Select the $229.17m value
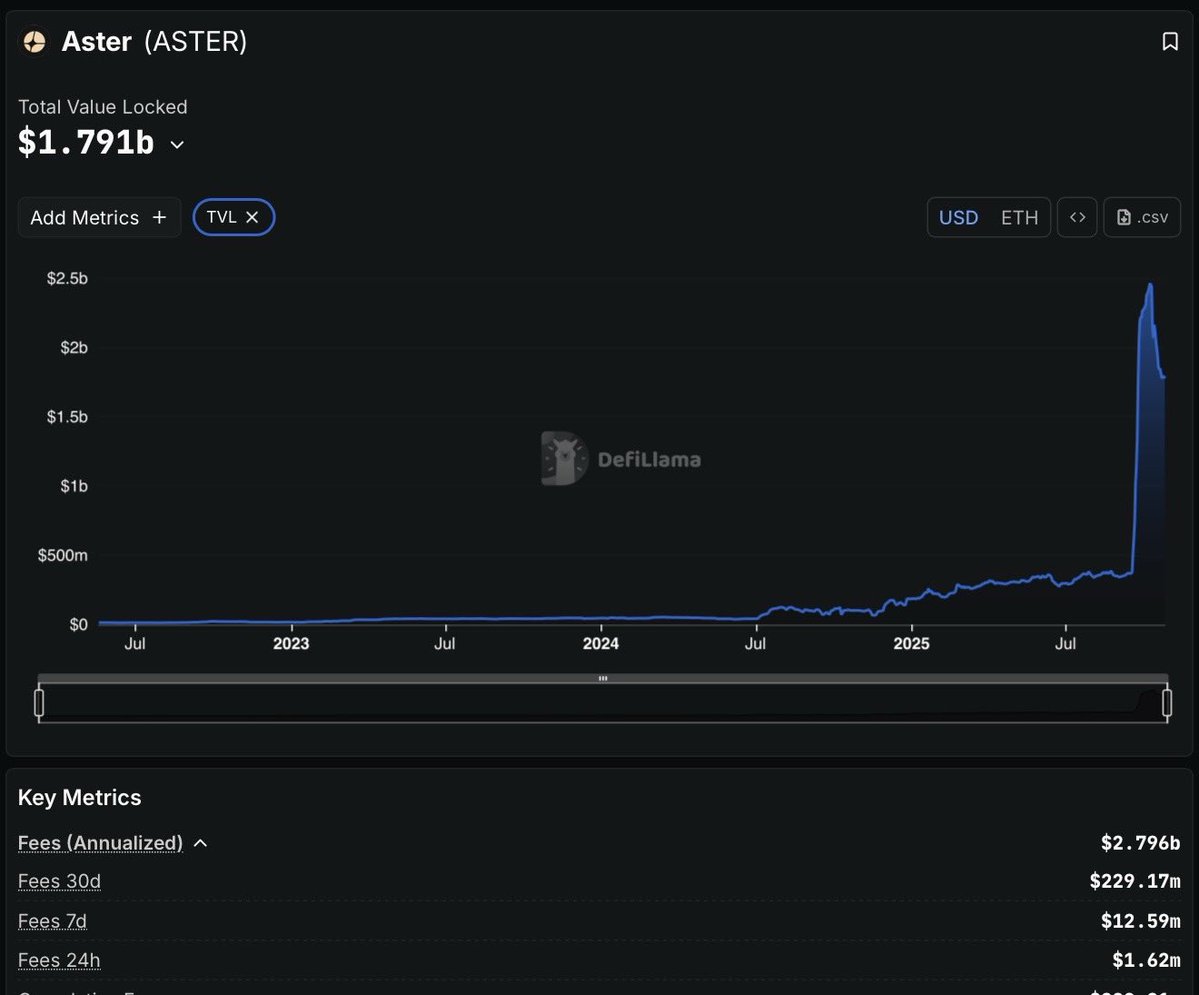1199x995 pixels. (1135, 881)
